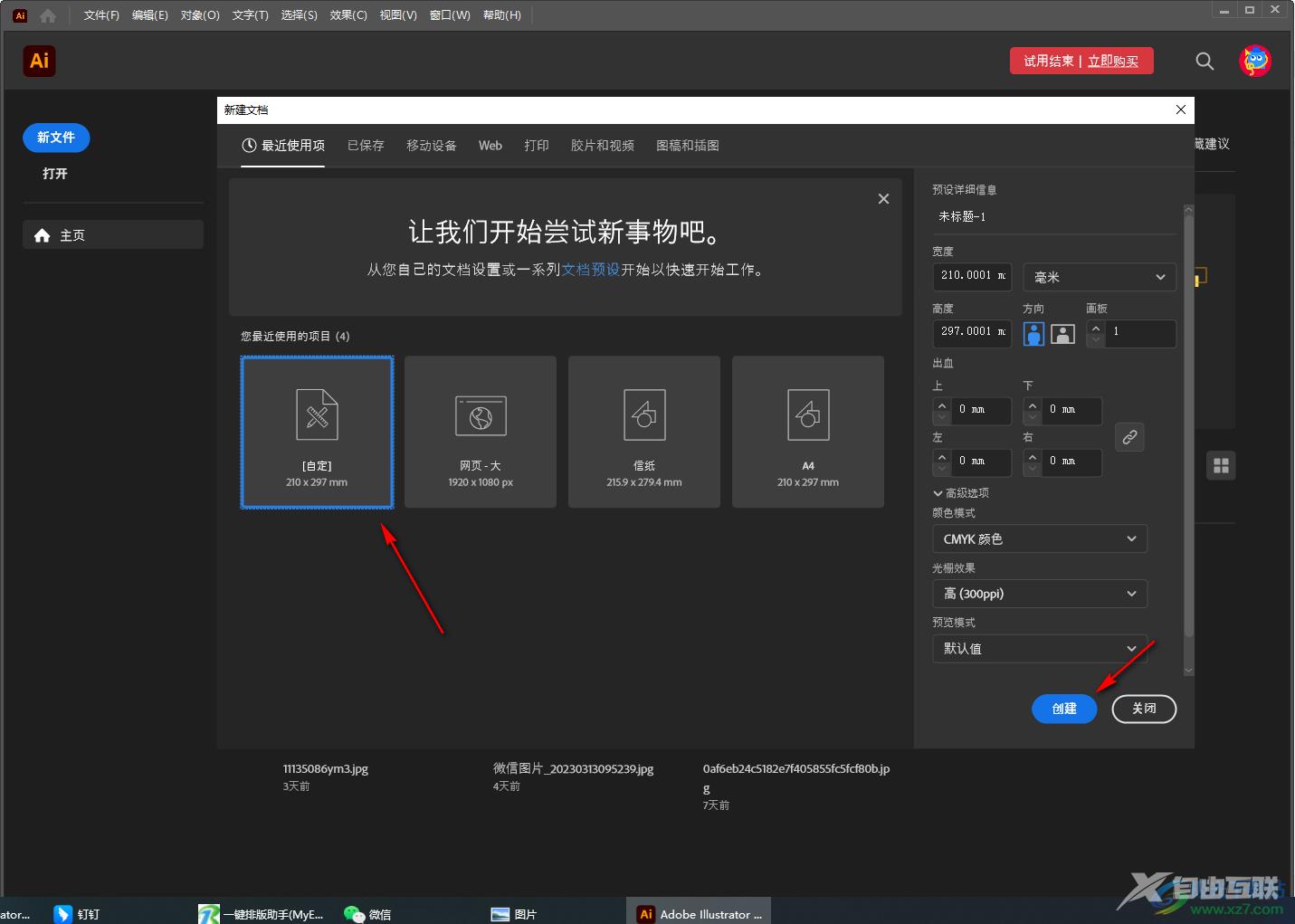Viewport: 1295px width, 924px height.
Task: Select the 信纸 215.9 x 279.4 mm preset
Action: pyautogui.click(x=644, y=432)
